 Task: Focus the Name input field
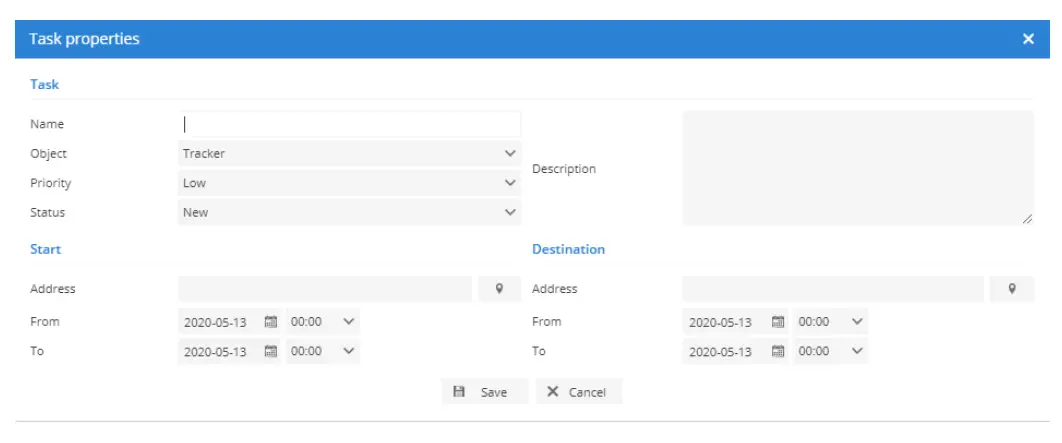click(349, 125)
